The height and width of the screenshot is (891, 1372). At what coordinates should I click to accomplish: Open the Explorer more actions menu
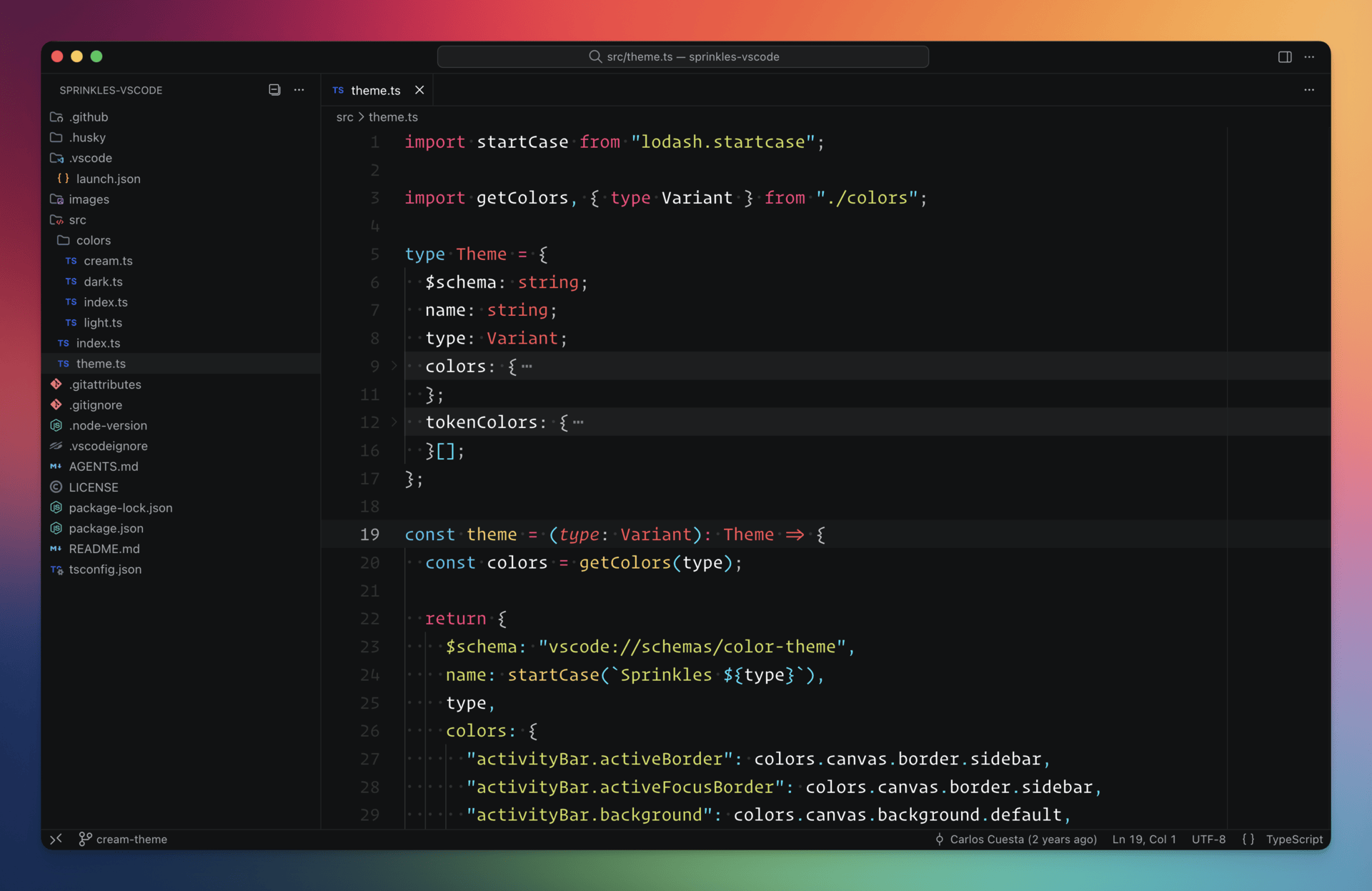(299, 89)
